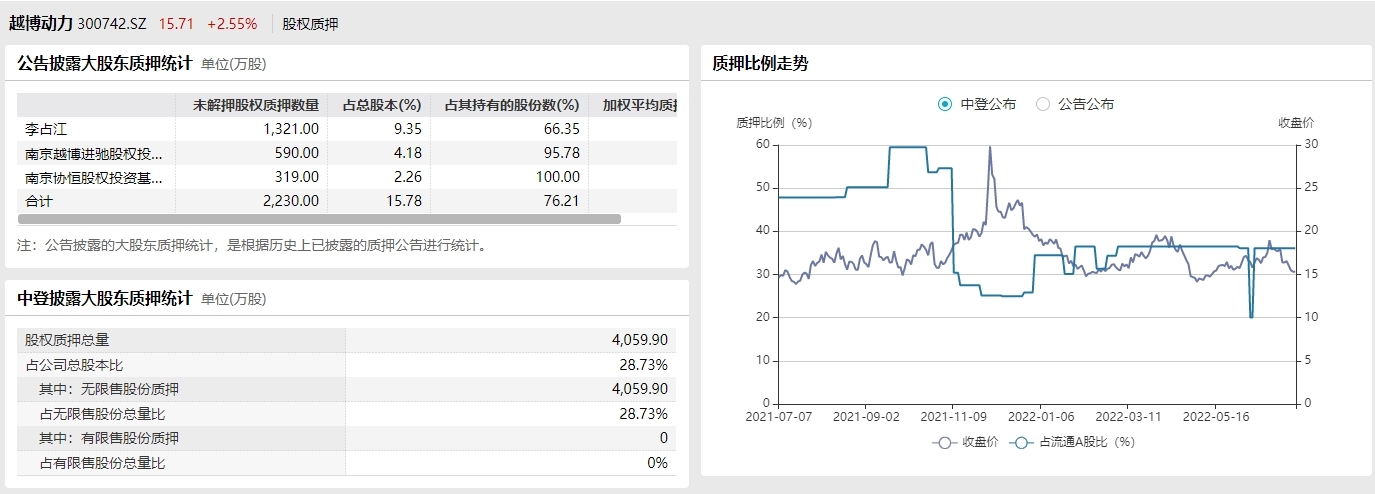Select the 中登公布 radio button
This screenshot has width=1375, height=494.
coord(945,104)
